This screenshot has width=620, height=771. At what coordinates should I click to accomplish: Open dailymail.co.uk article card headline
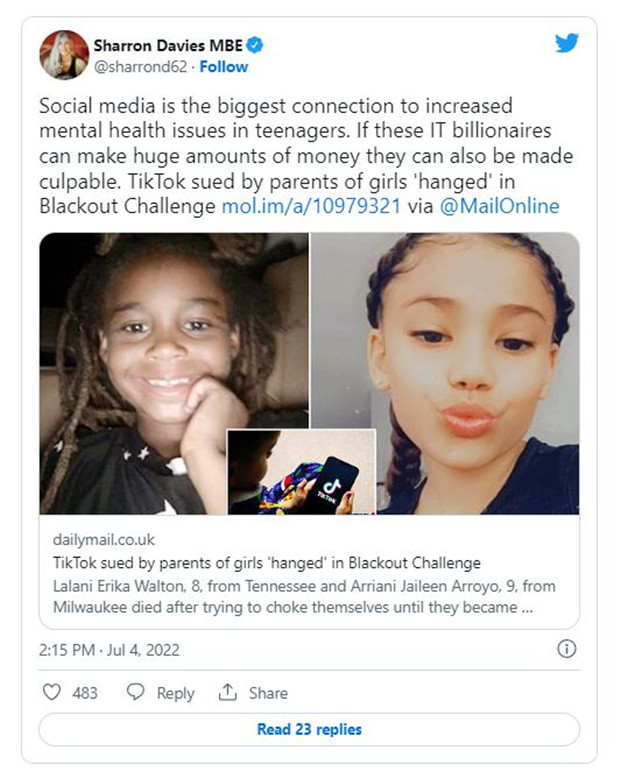[267, 563]
